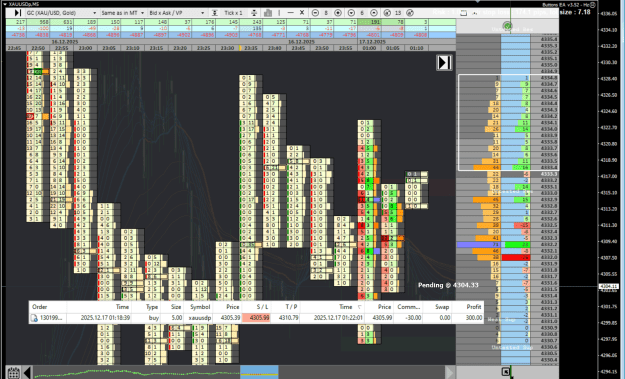Click the large skip-to-end button on the chart
625x379 pixels.
pos(444,63)
